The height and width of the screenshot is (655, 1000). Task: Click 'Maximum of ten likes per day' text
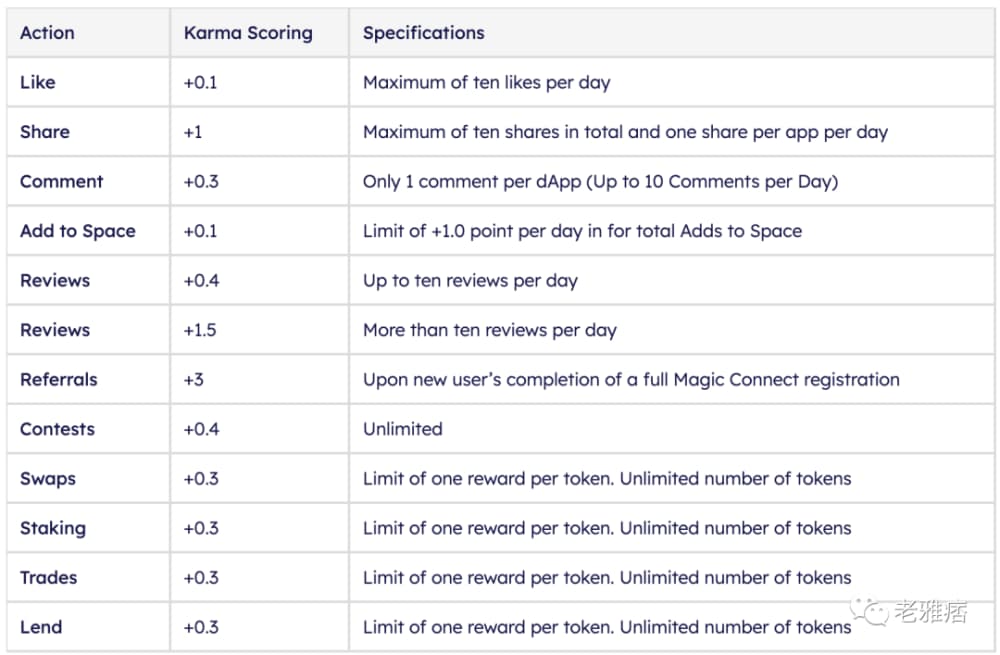pyautogui.click(x=486, y=82)
